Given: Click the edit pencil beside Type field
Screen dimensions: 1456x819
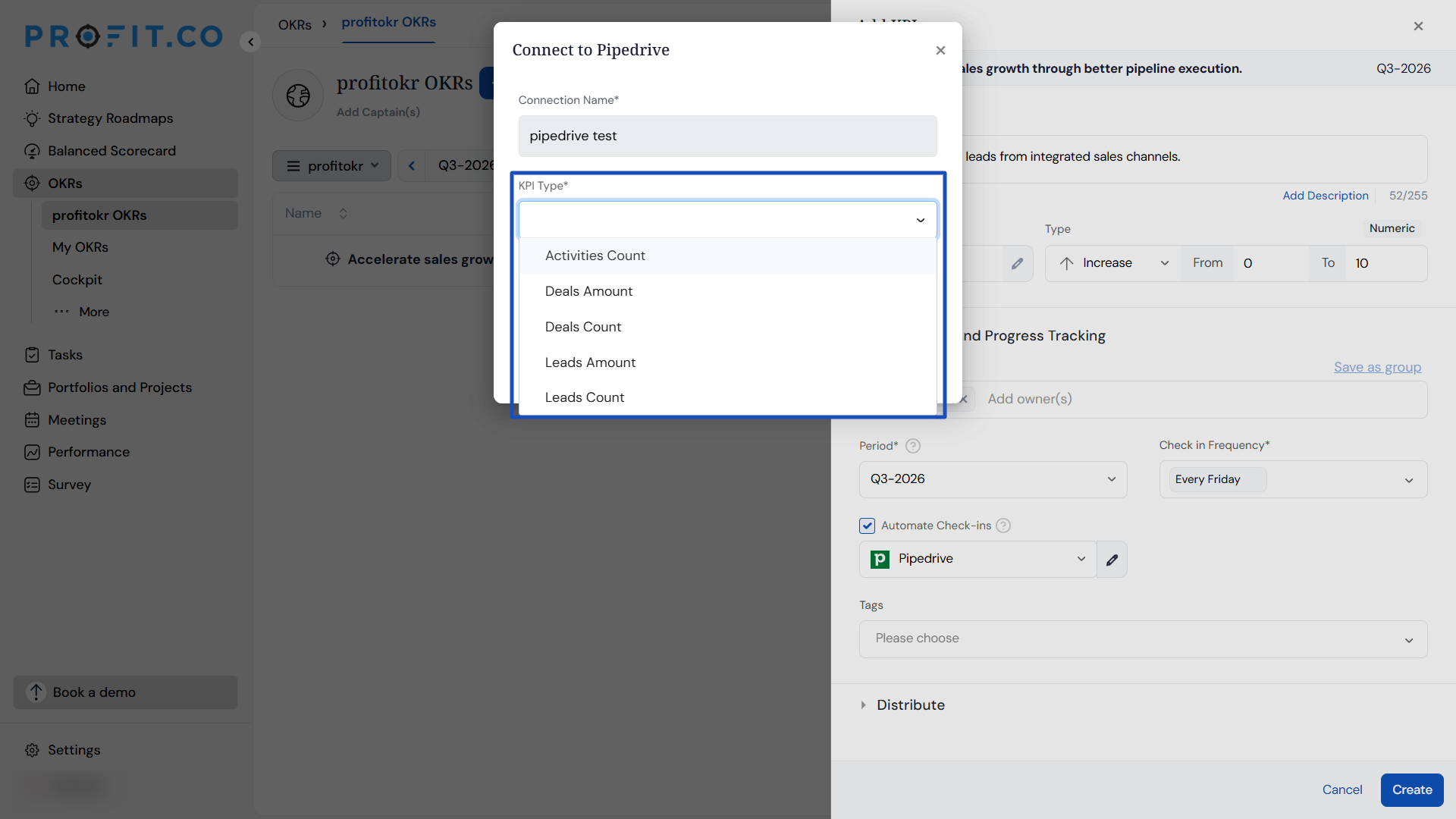Looking at the screenshot, I should pyautogui.click(x=1017, y=263).
